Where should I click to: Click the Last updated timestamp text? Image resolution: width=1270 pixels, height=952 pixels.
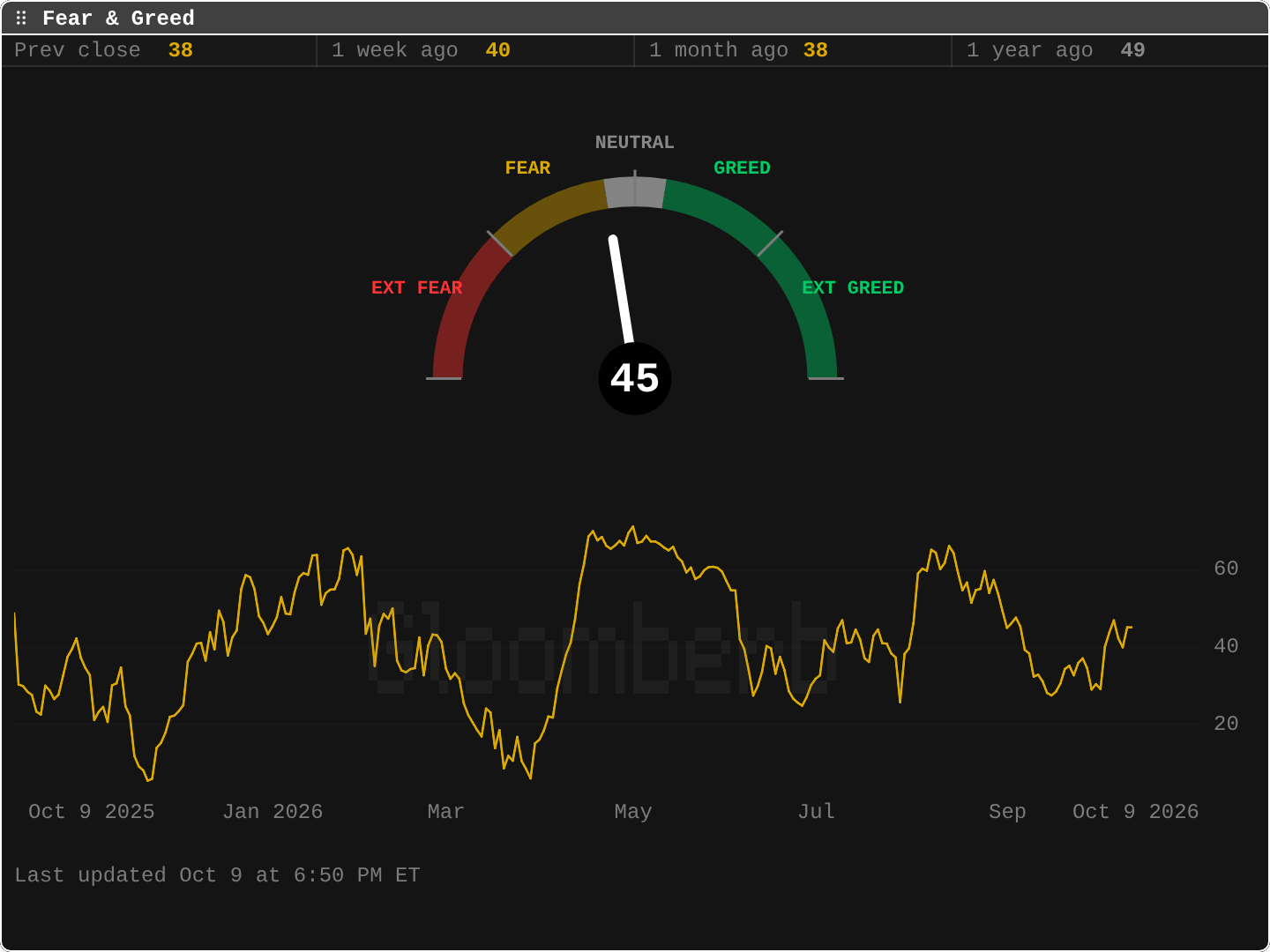pyautogui.click(x=217, y=875)
